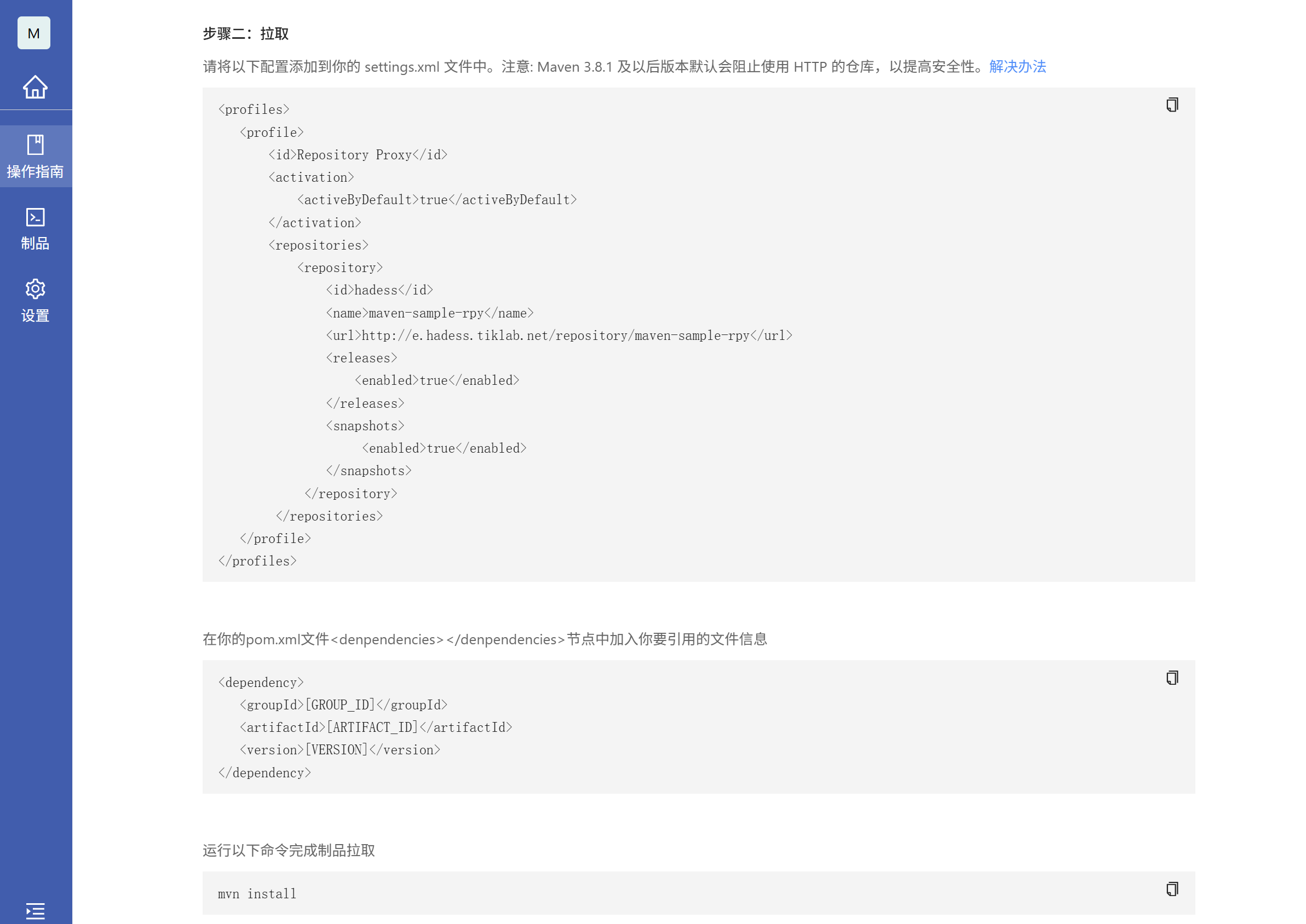
Task: Click the mvn install command text
Action: [x=257, y=894]
